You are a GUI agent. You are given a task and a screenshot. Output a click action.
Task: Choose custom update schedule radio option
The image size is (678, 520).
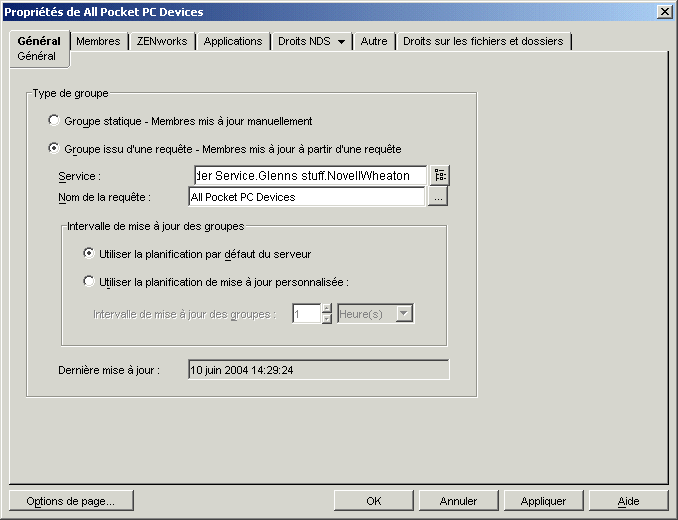(x=89, y=282)
